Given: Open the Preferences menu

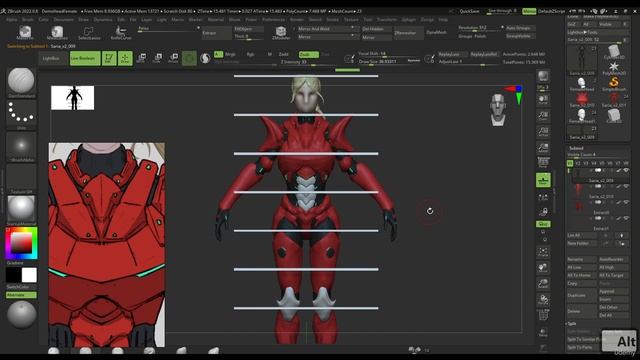Looking at the screenshot, I should point(273,20).
